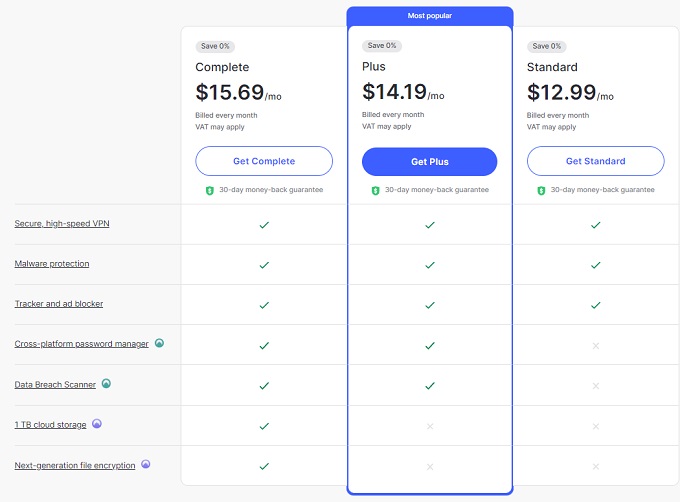Image resolution: width=680 pixels, height=502 pixels.
Task: Open the Data Breach Scanner link
Action: pos(55,384)
